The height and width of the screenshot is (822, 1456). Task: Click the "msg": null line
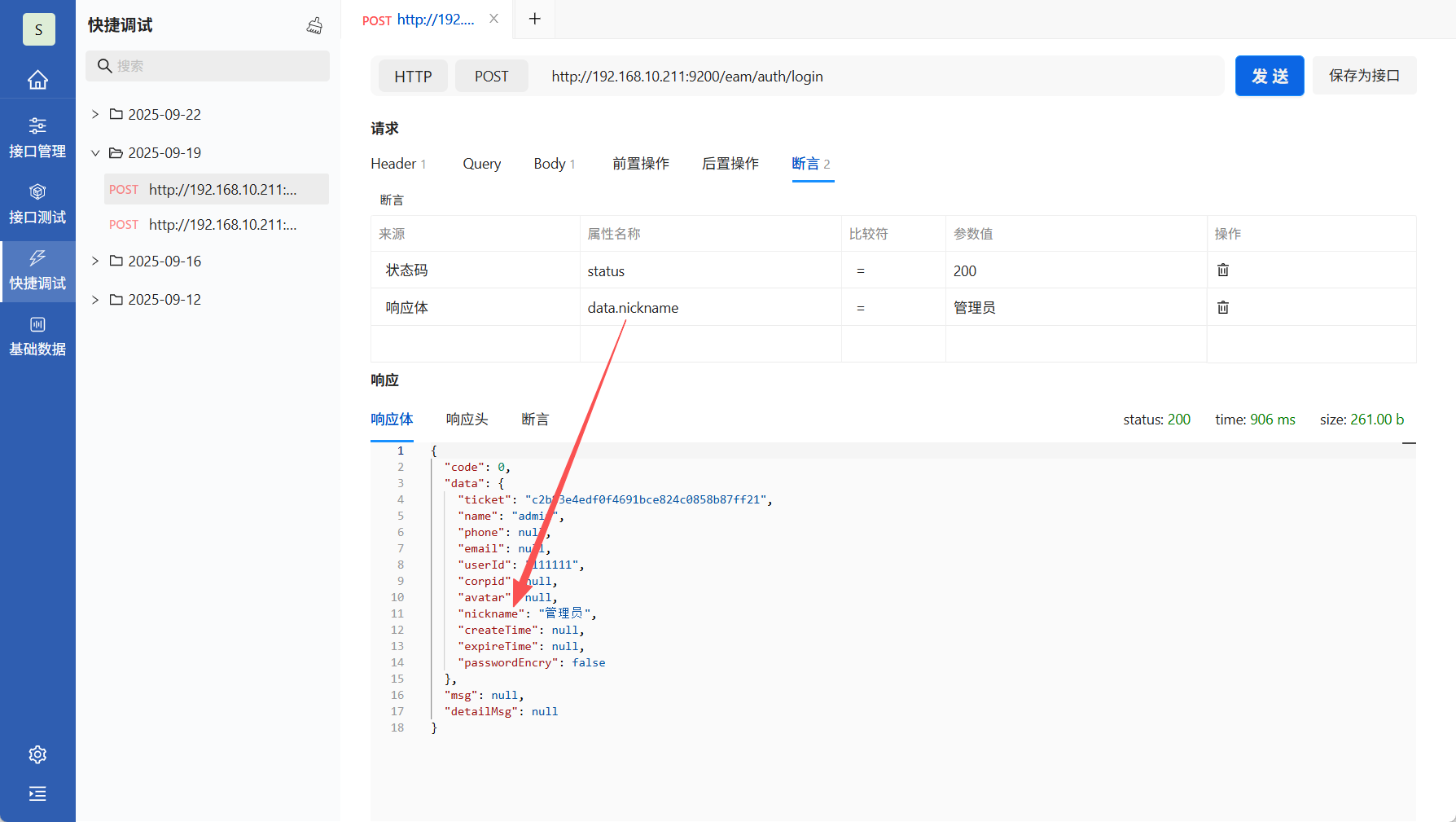point(485,695)
